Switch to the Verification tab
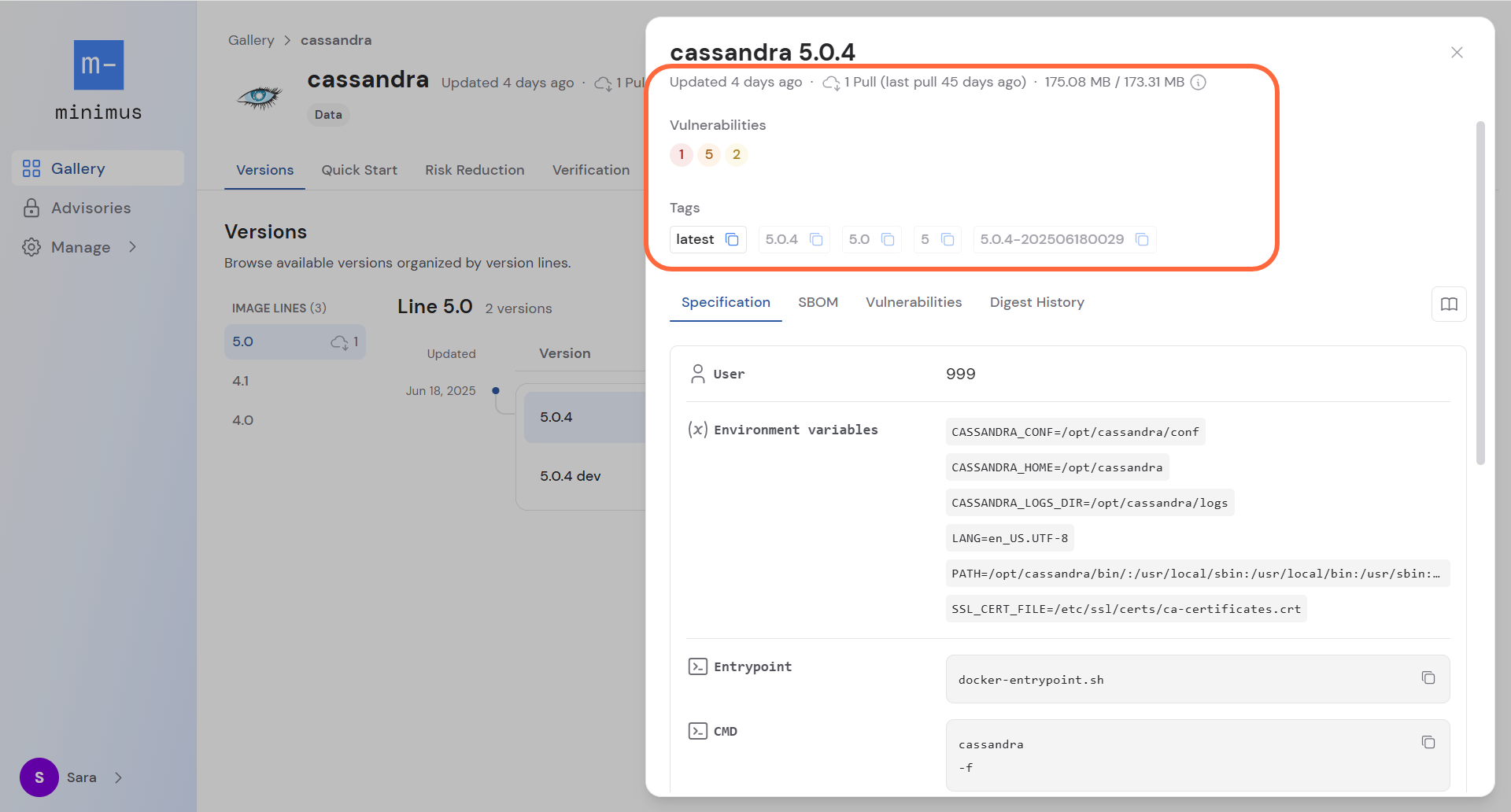The image size is (1511, 812). coord(591,170)
